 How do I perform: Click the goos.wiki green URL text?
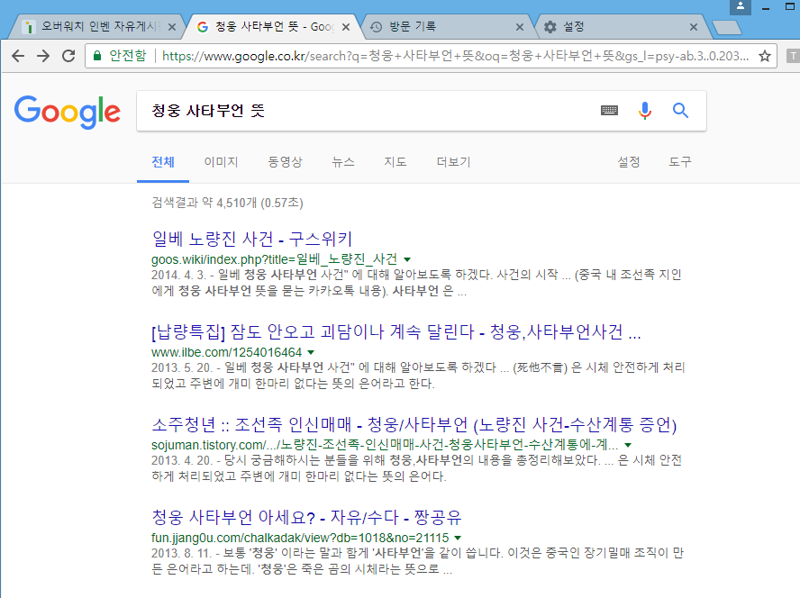[274, 259]
